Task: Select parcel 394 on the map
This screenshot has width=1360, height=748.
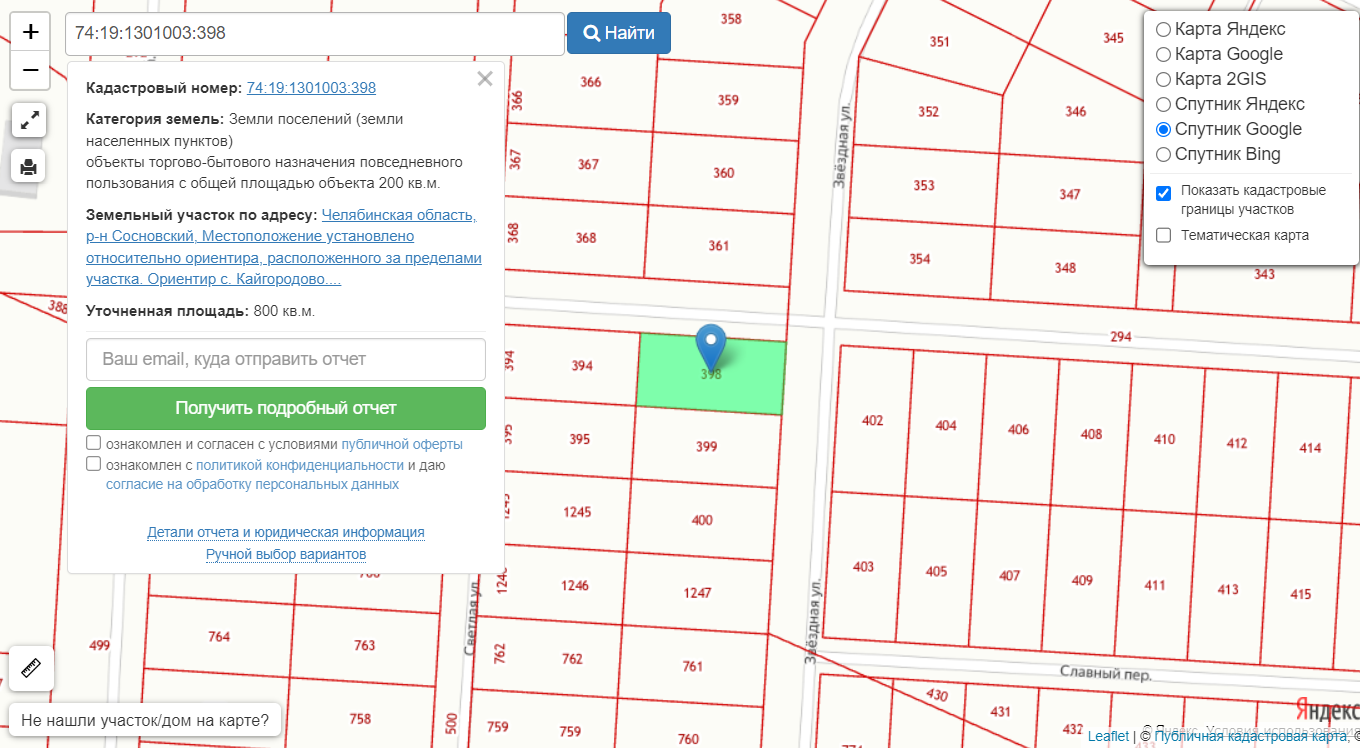Action: click(582, 366)
